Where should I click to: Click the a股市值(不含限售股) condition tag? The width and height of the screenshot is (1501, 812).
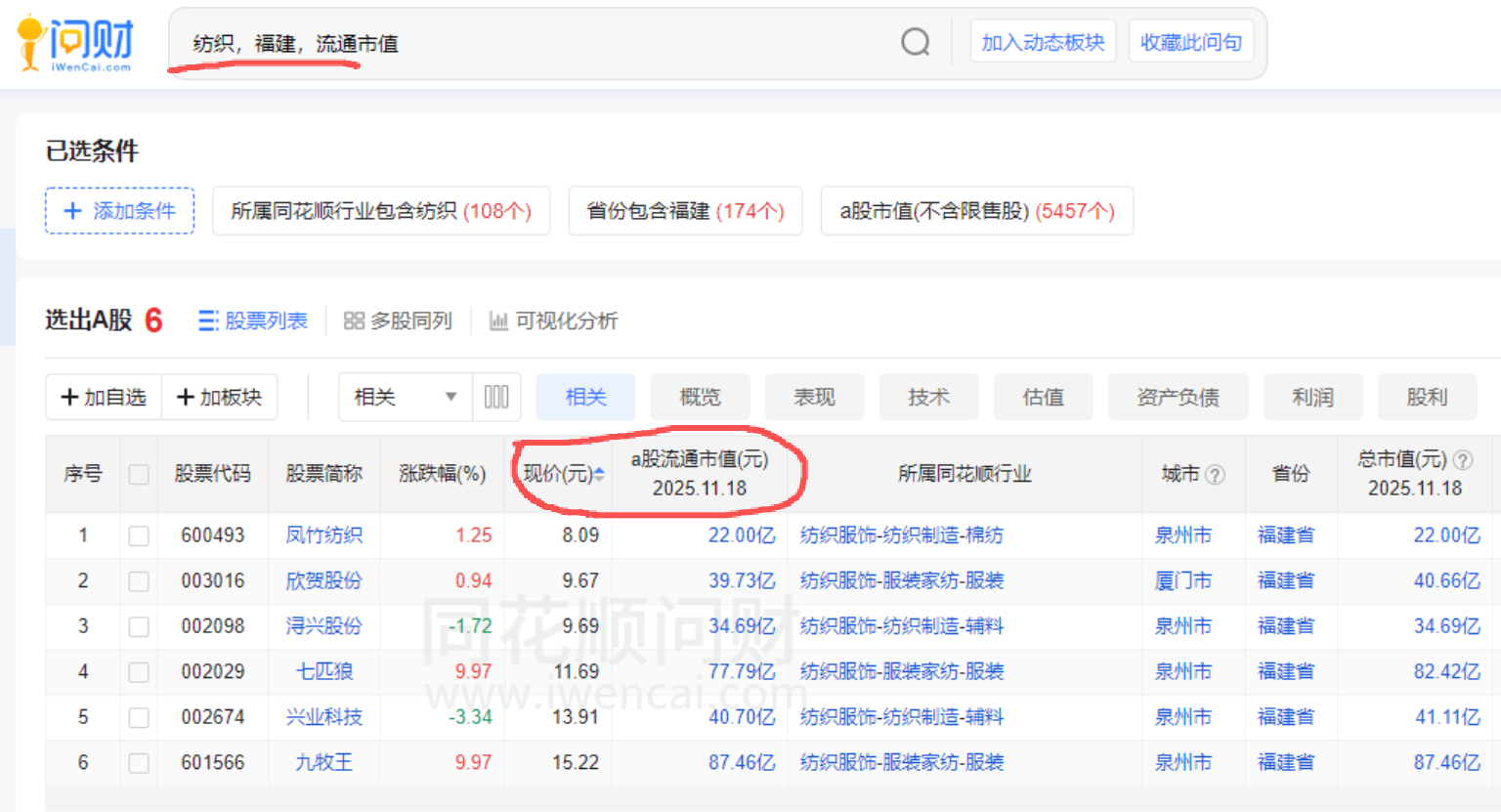977,210
